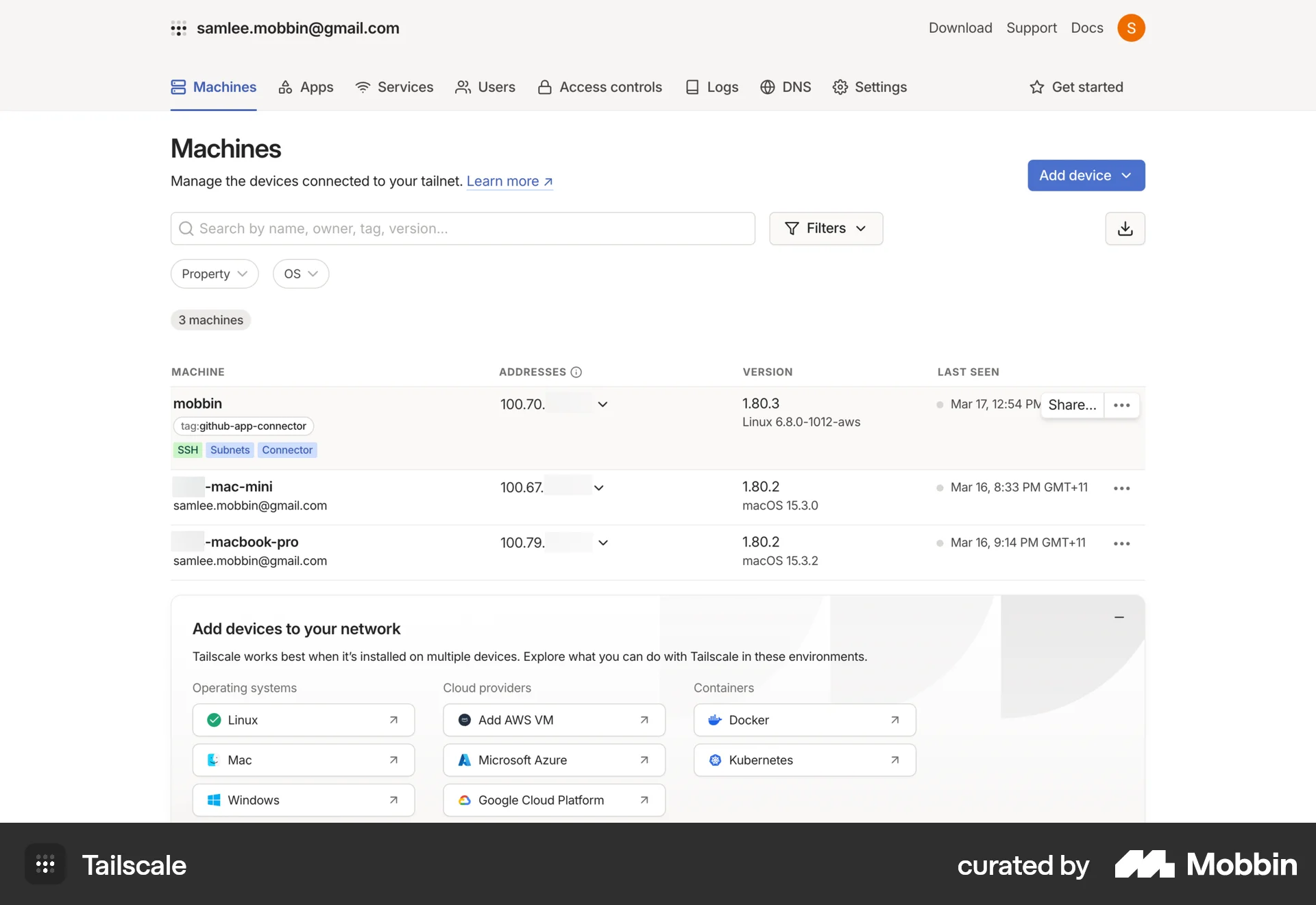
Task: Click the download machines list icon
Action: coord(1125,228)
